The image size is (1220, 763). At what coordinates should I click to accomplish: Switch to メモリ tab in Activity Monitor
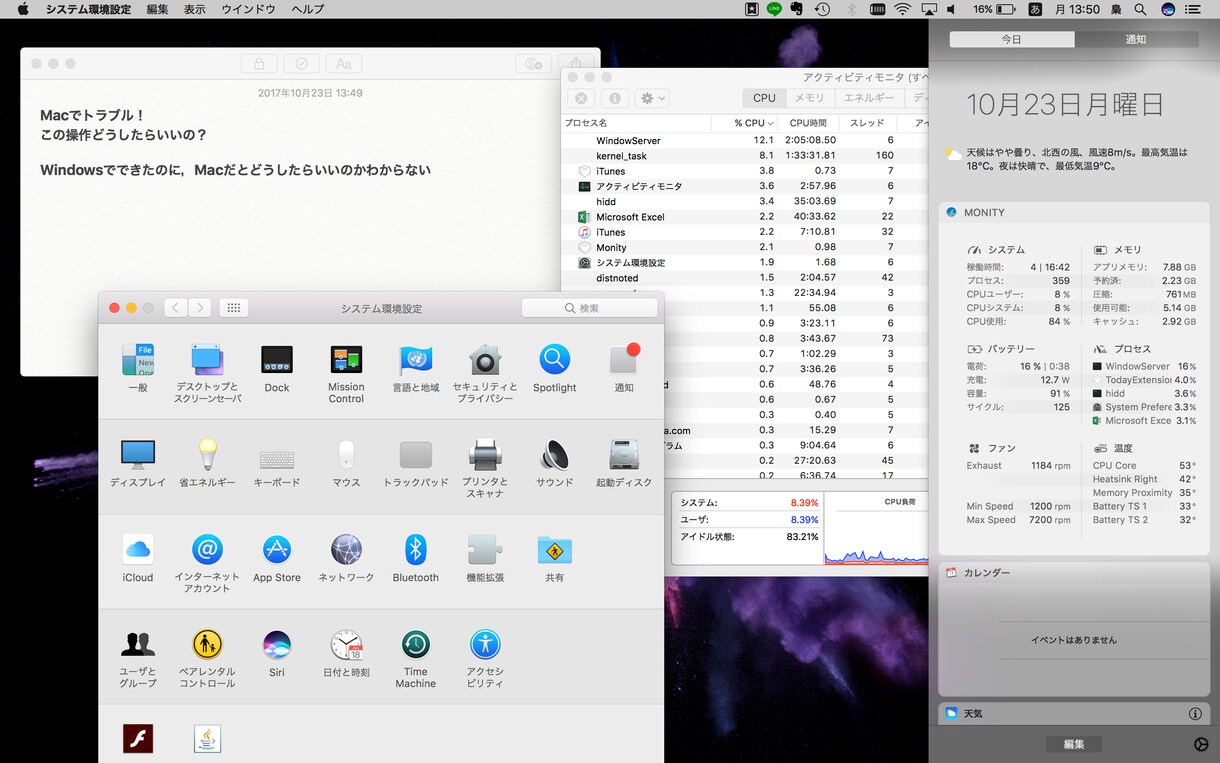click(810, 98)
